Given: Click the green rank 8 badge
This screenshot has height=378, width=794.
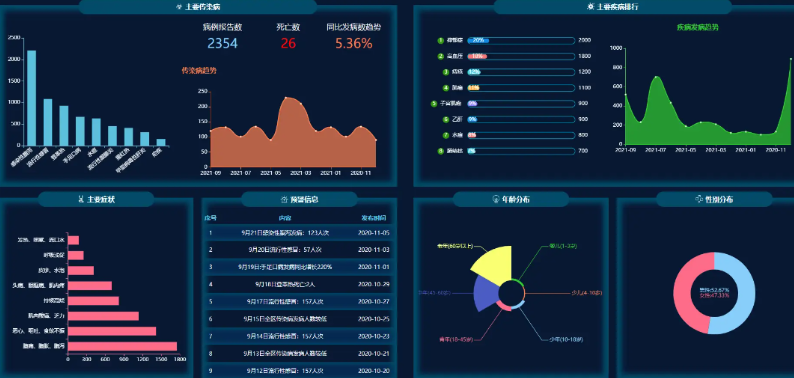Looking at the screenshot, I should (x=441, y=151).
